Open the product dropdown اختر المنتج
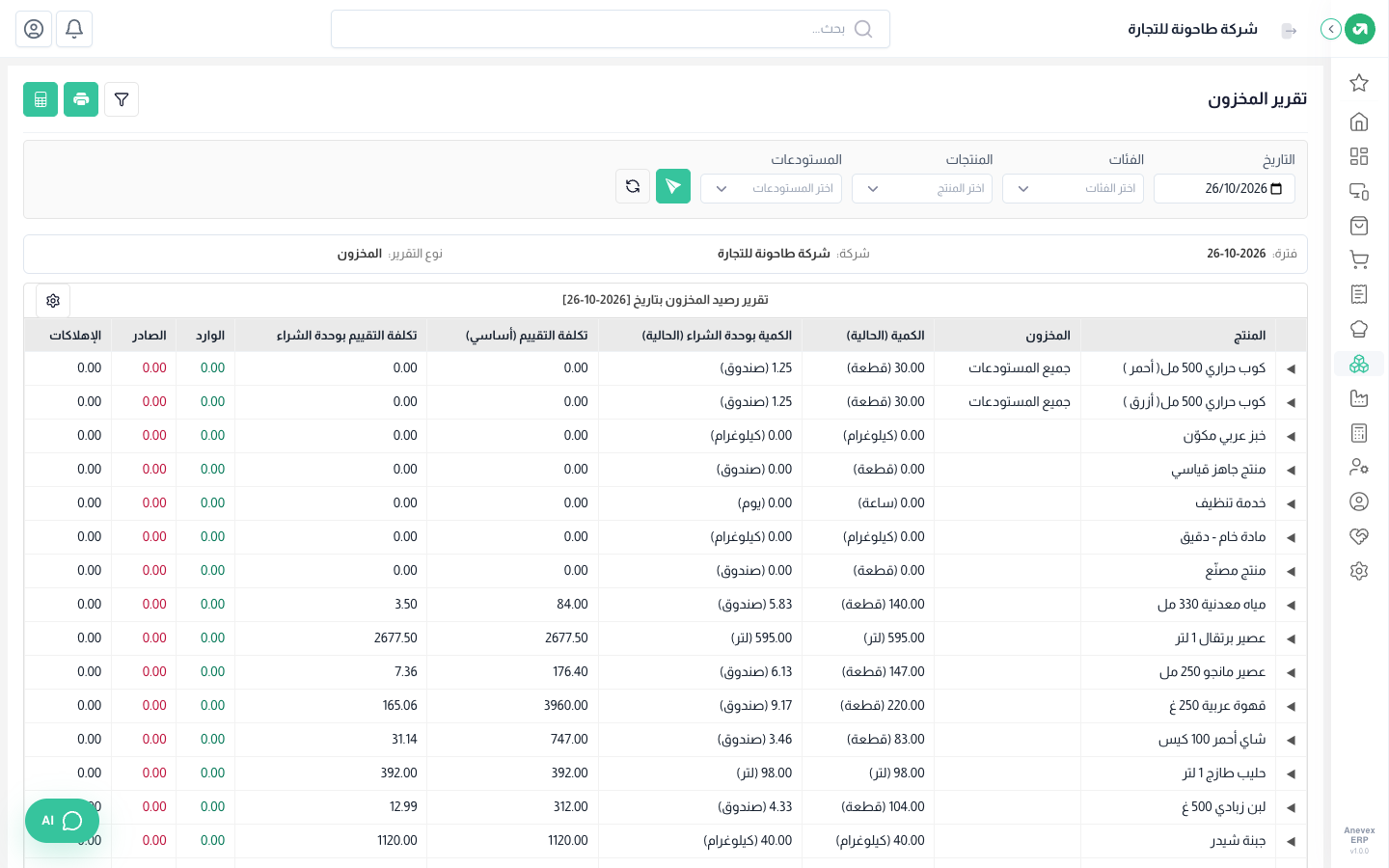This screenshot has height=868, width=1389. [922, 189]
